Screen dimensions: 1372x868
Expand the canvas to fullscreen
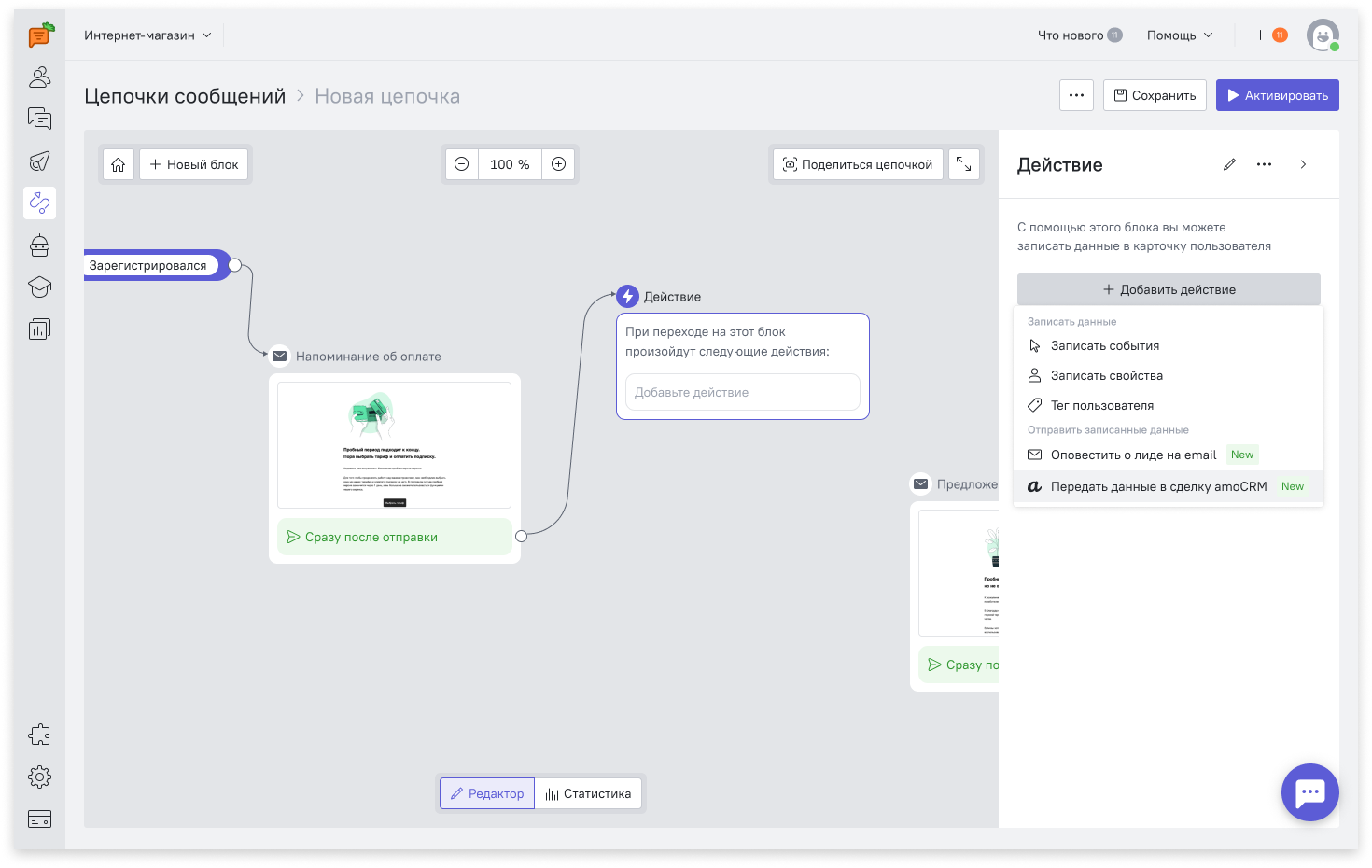click(x=963, y=164)
